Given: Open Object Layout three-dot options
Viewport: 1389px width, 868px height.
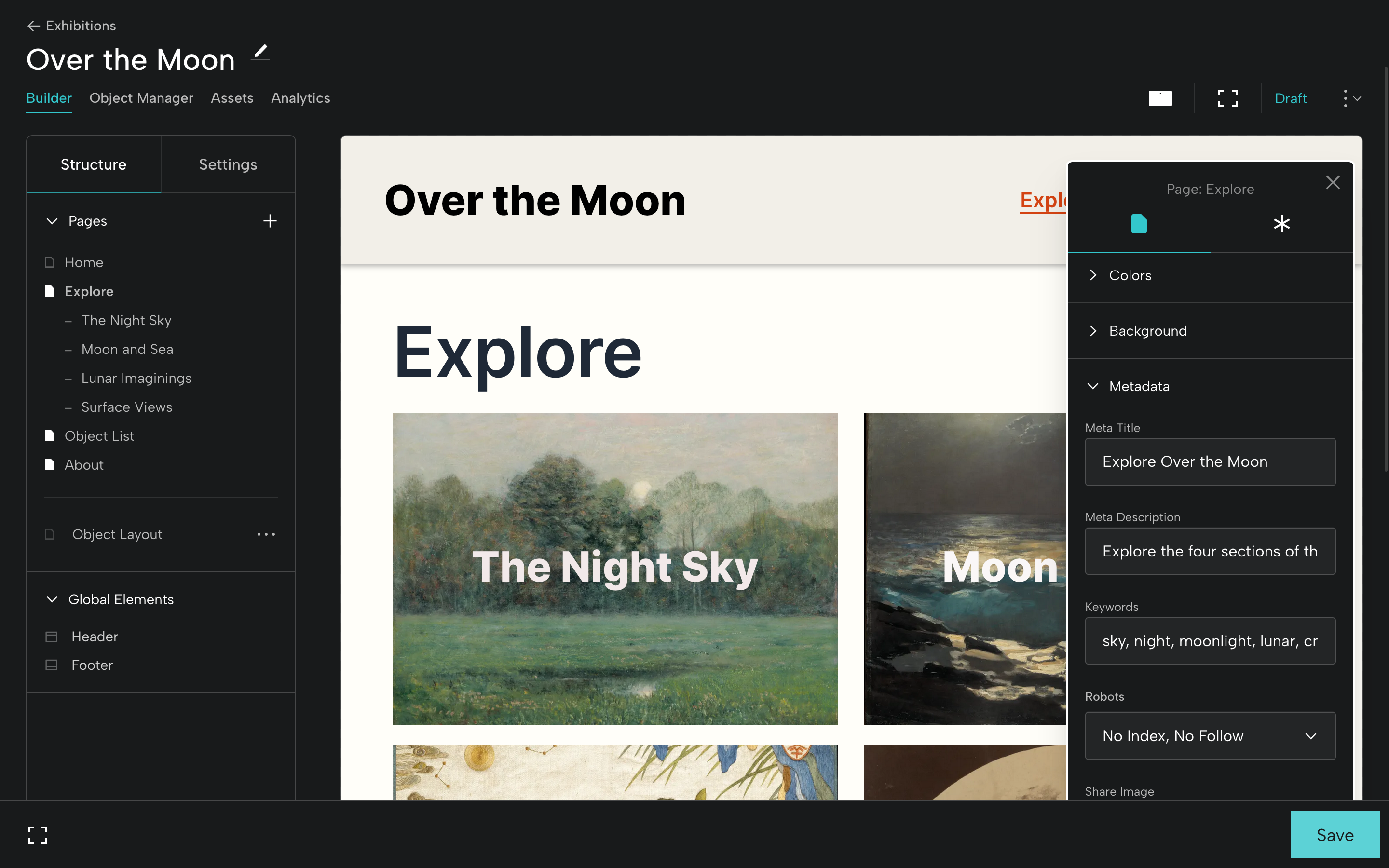Looking at the screenshot, I should [x=266, y=534].
